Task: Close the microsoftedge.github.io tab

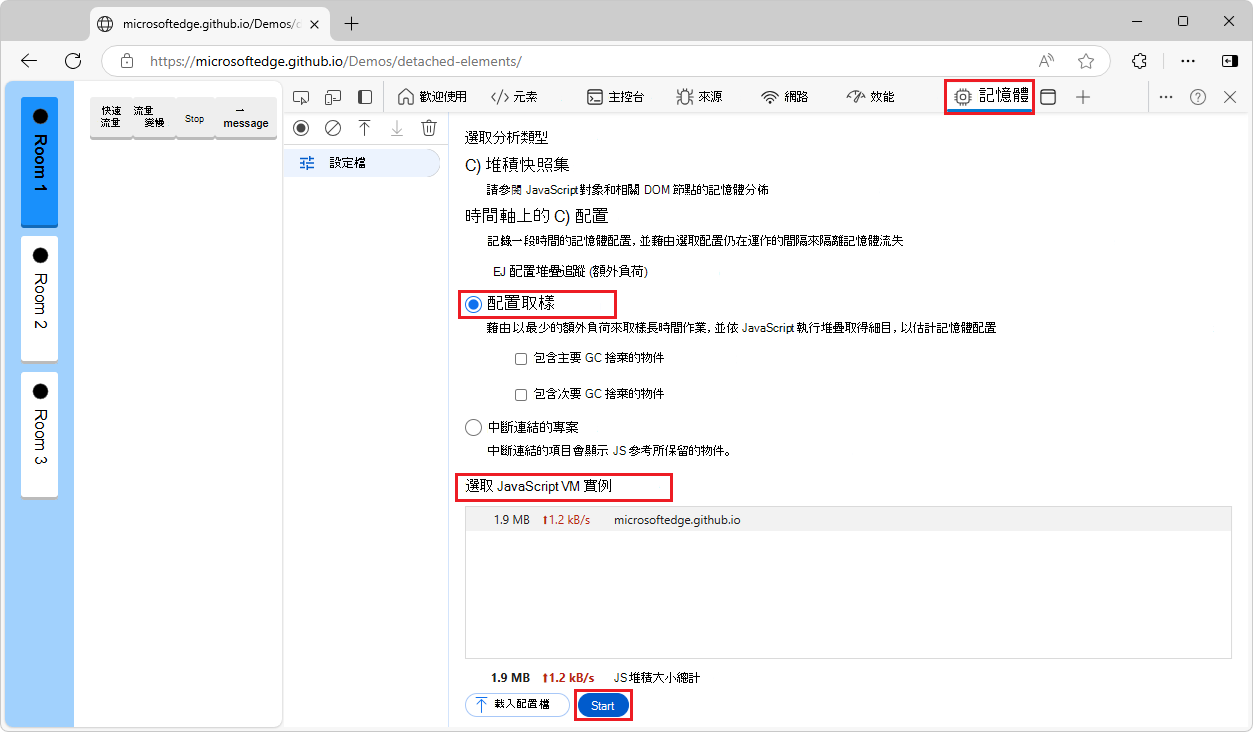Action: pyautogui.click(x=316, y=24)
